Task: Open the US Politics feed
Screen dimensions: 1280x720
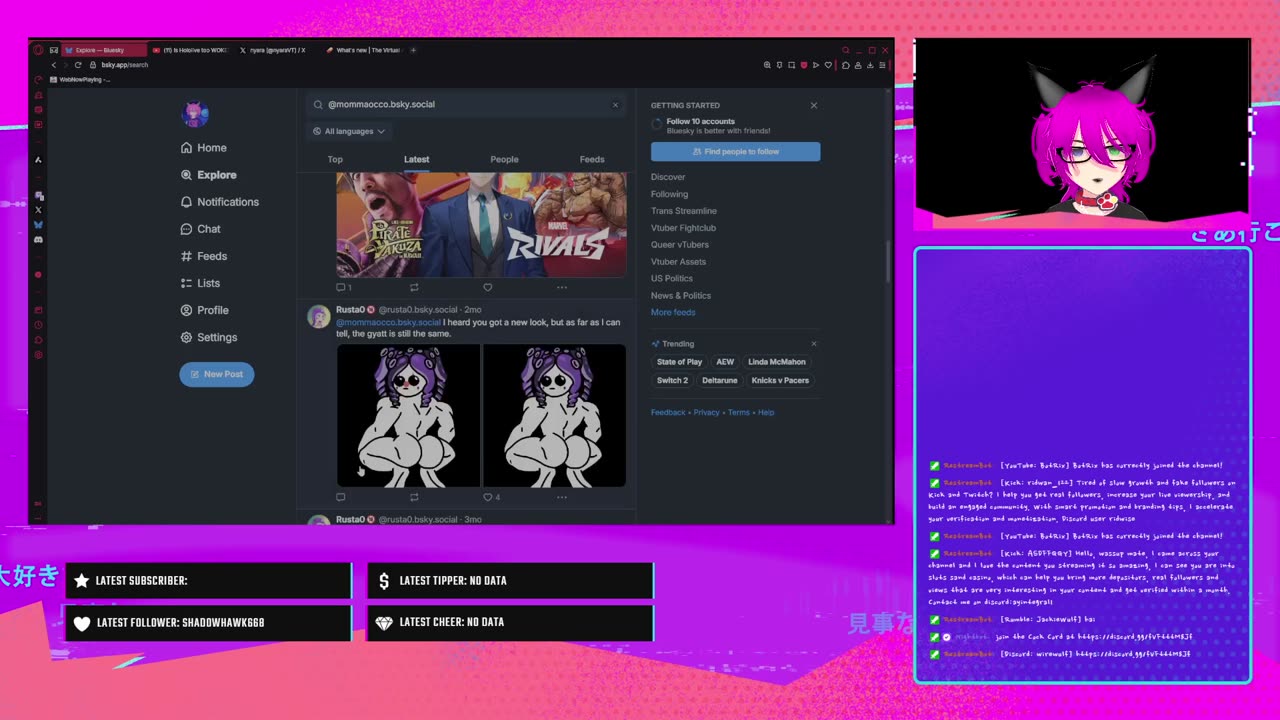Action: 672,279
